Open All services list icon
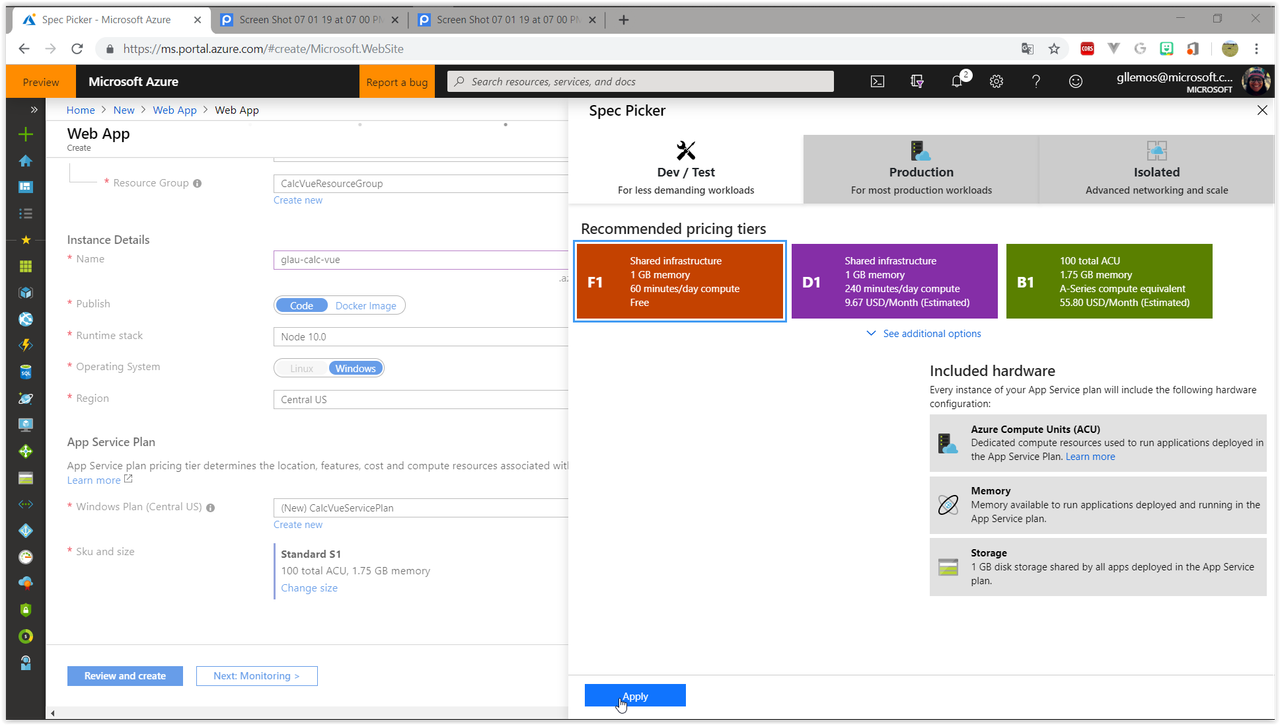1280x725 pixels. point(26,213)
